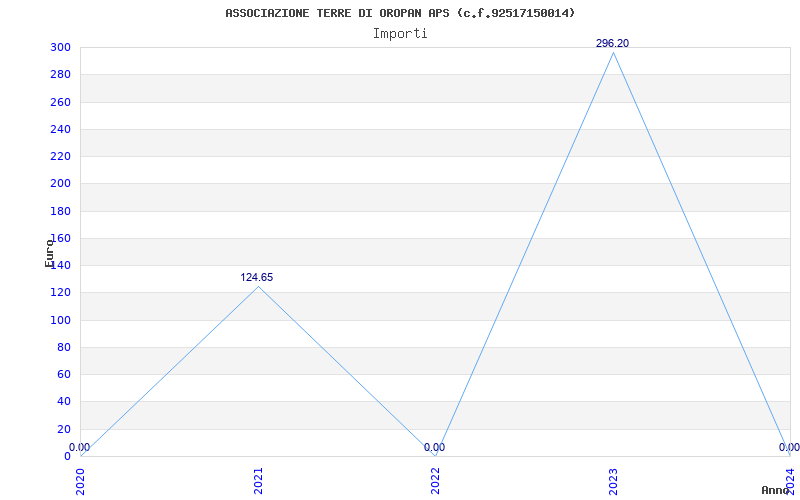Click the 0.00 value label above 2022

pyautogui.click(x=434, y=447)
